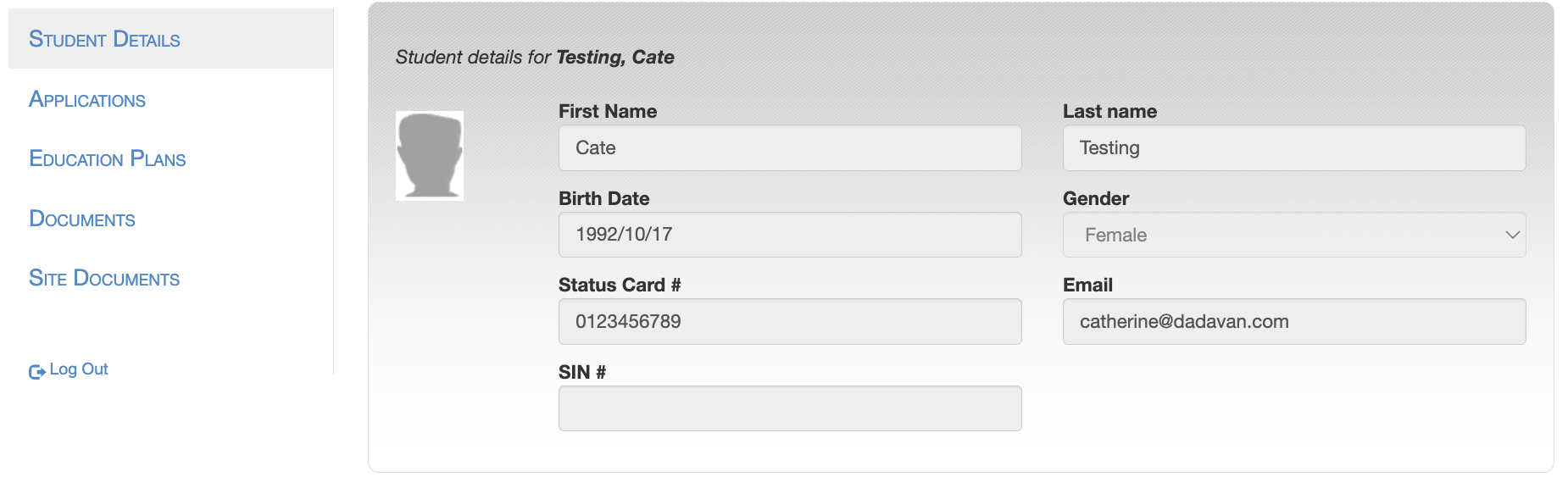
Task: Click the Email label text
Action: [1087, 285]
